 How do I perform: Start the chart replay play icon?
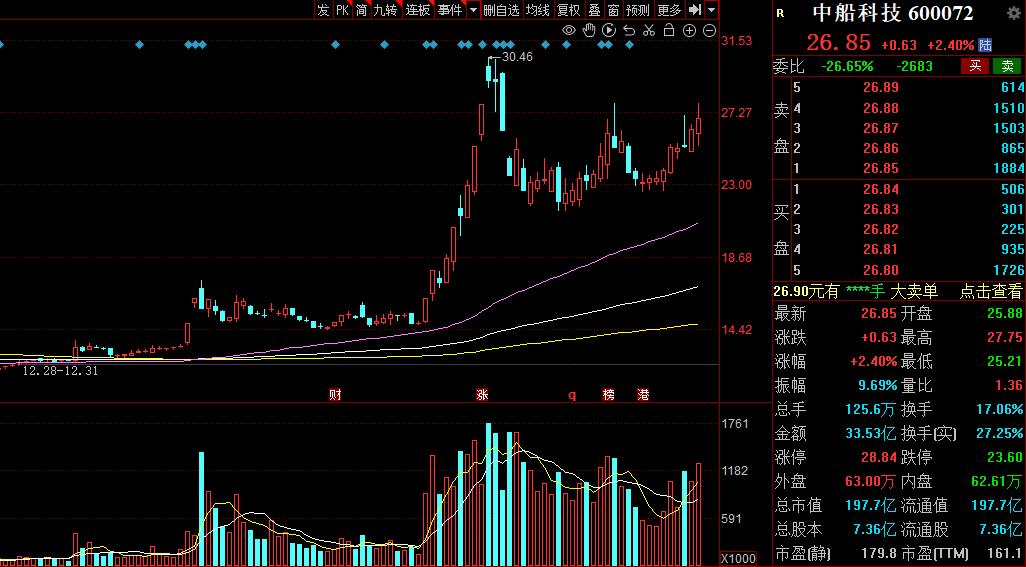[x=609, y=30]
